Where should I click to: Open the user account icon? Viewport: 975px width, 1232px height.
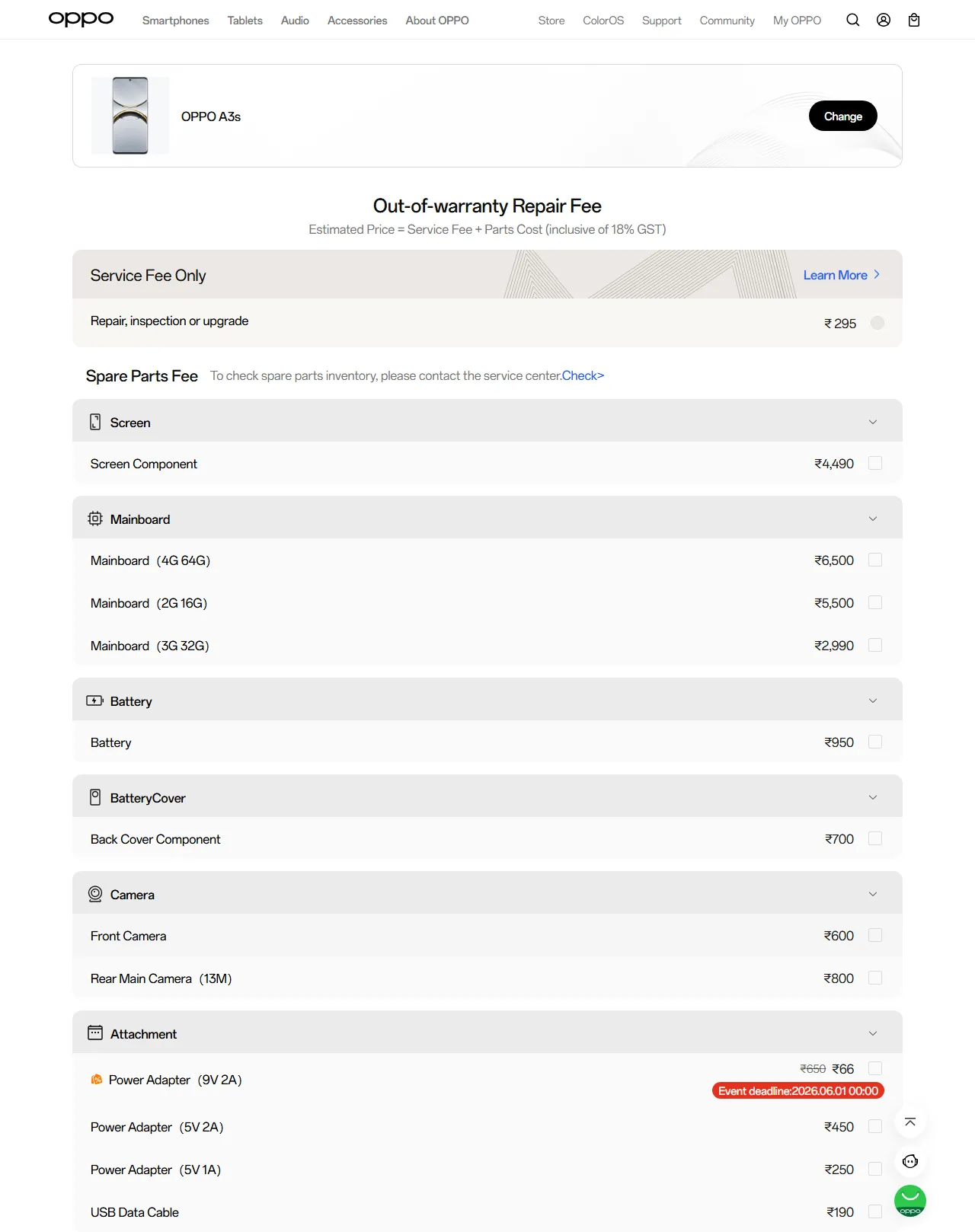pyautogui.click(x=884, y=21)
